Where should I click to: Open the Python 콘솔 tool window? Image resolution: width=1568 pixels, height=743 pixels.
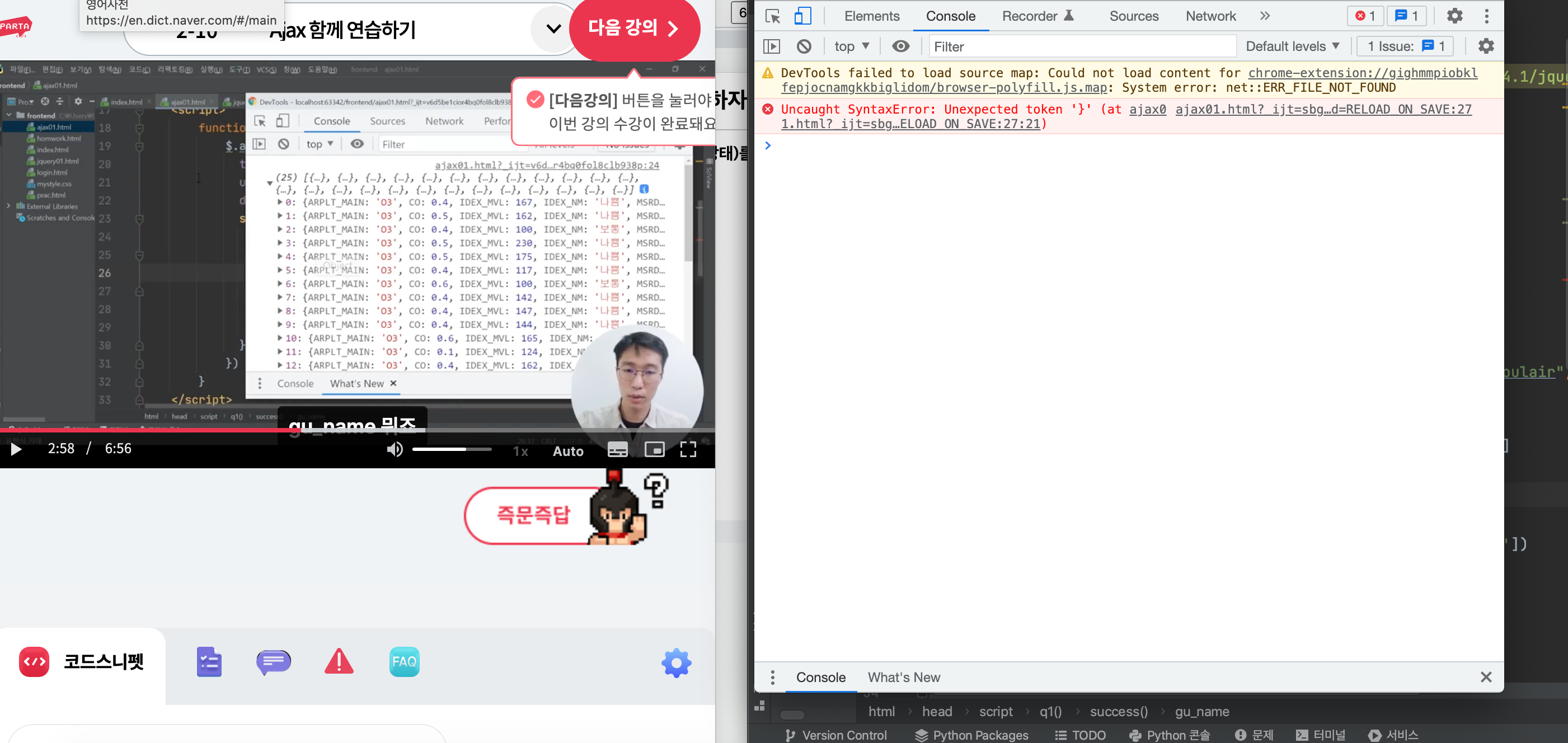pos(1170,735)
